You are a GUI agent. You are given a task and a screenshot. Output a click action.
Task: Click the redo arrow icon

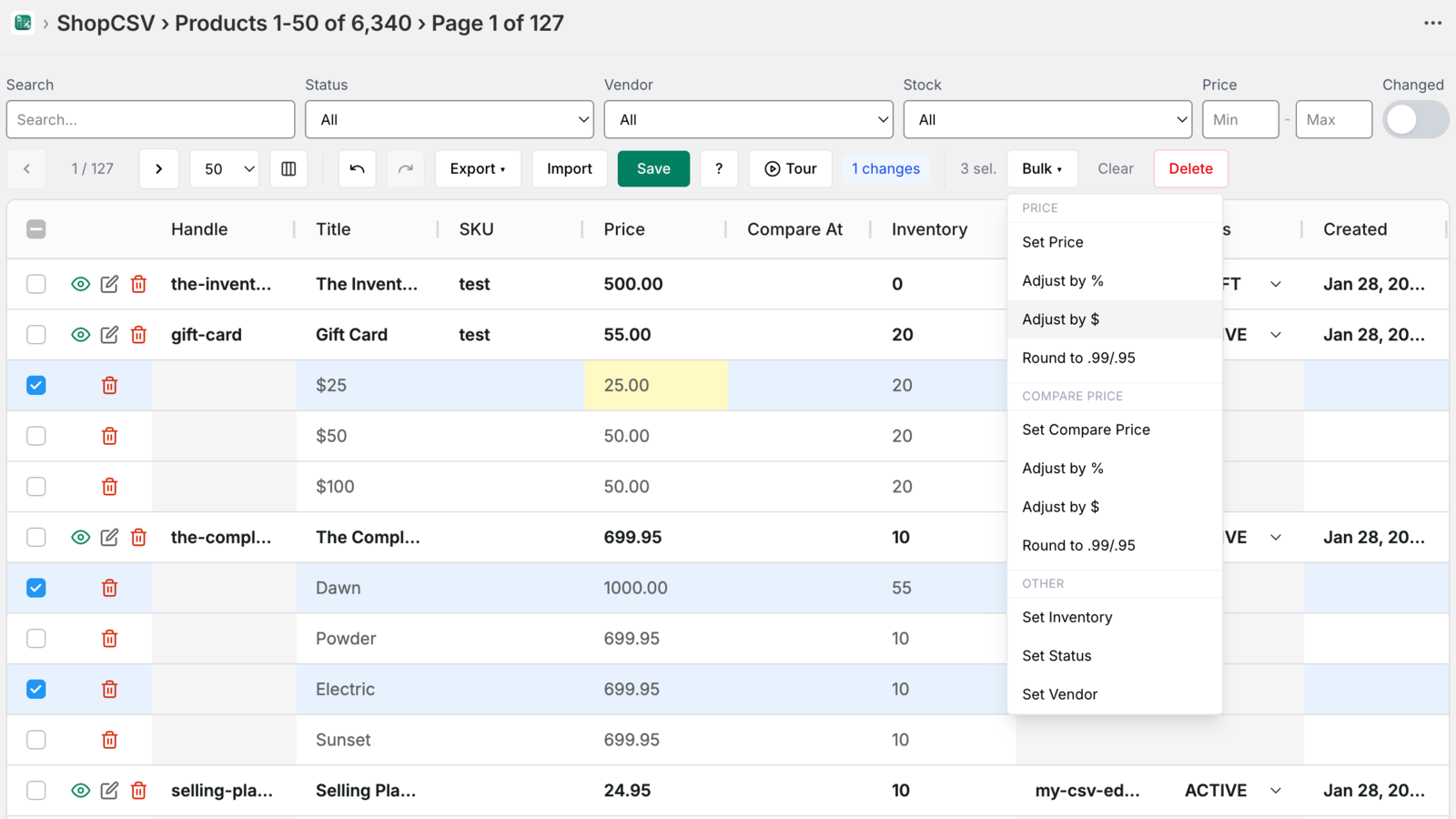tap(405, 168)
